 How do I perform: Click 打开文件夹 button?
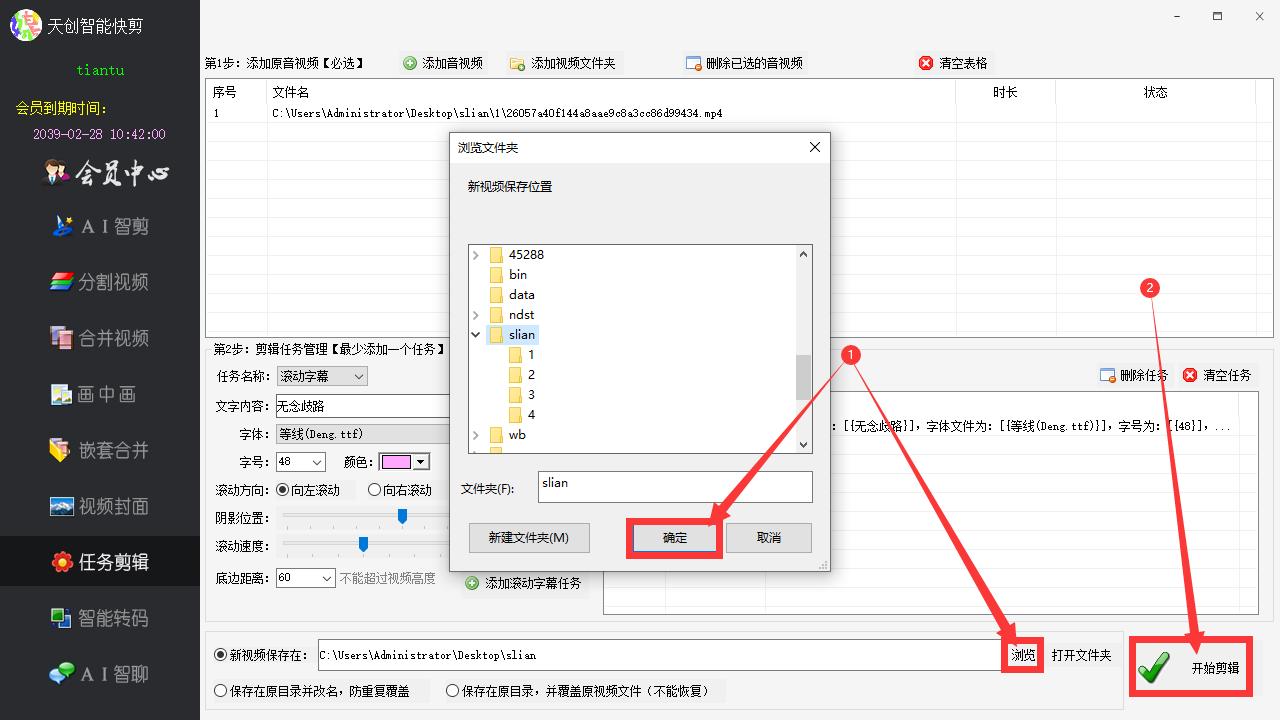(x=1081, y=655)
